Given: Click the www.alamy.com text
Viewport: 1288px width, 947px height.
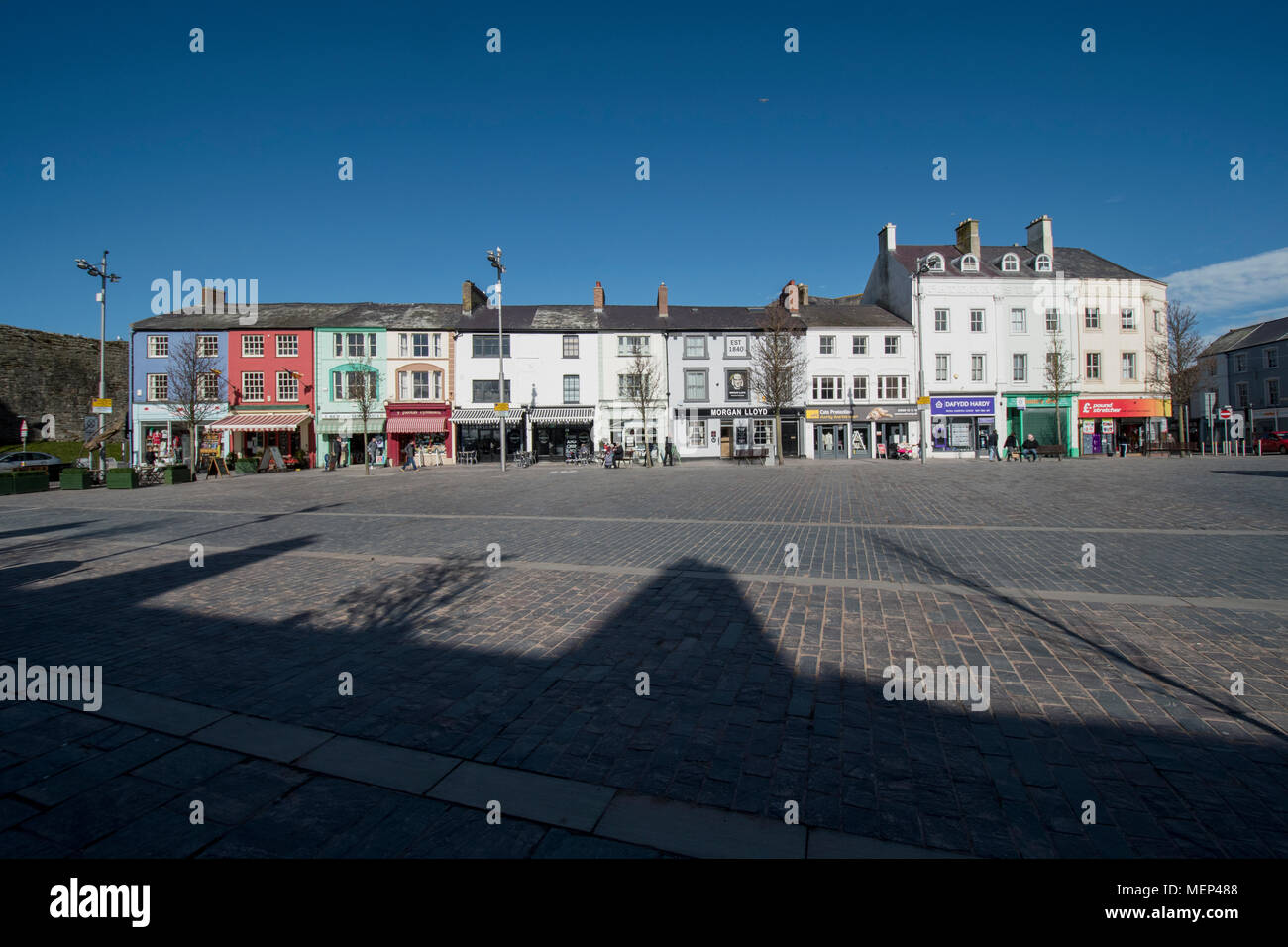Looking at the screenshot, I should [1173, 912].
